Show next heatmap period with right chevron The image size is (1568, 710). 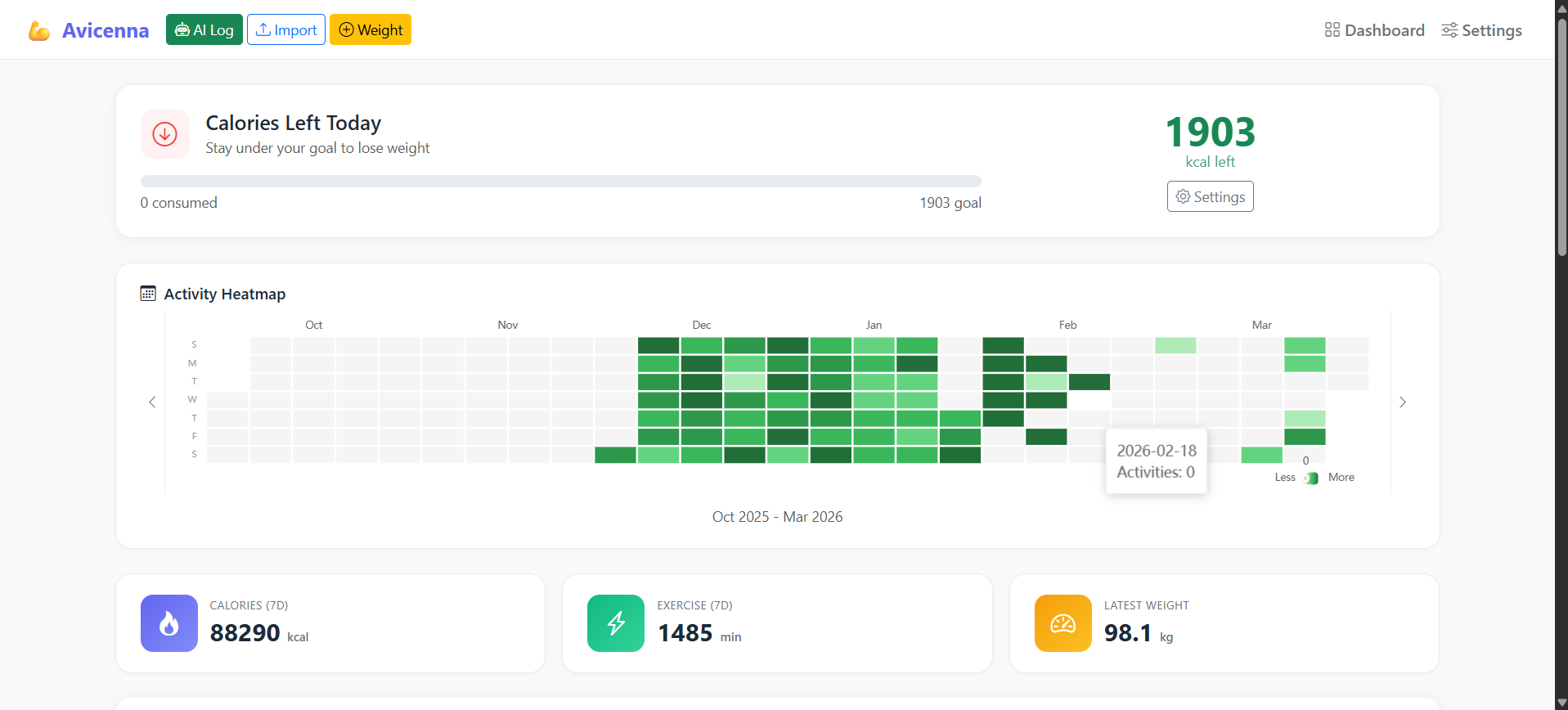pyautogui.click(x=1403, y=402)
